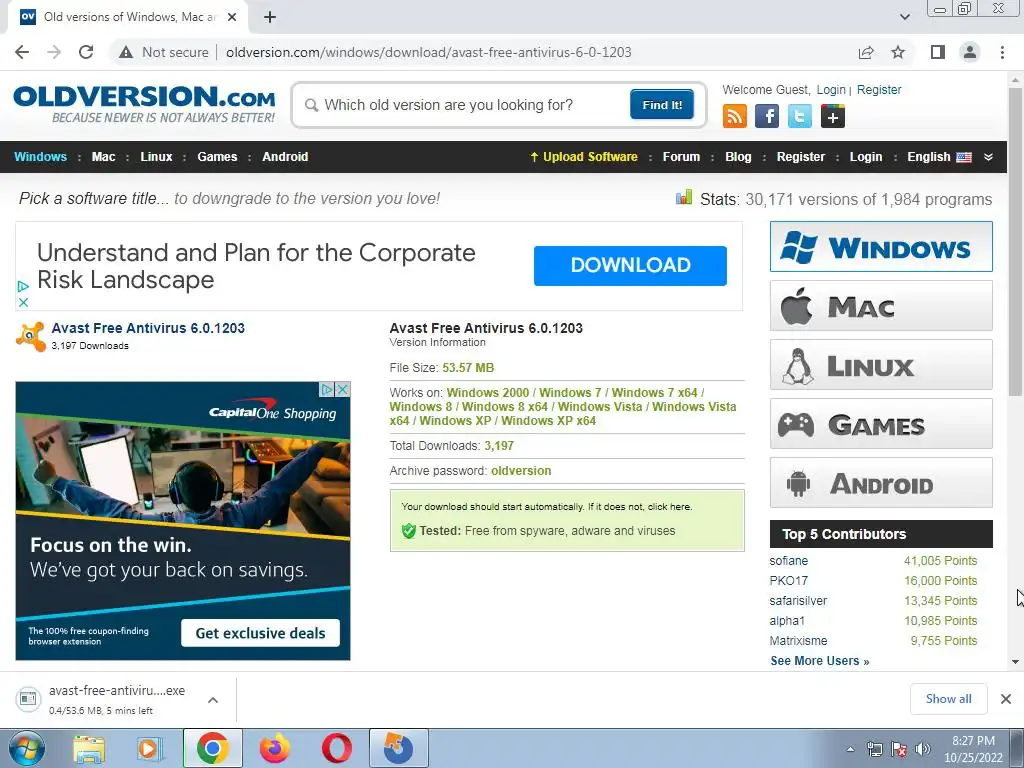Image resolution: width=1024 pixels, height=768 pixels.
Task: Click the stats bar chart icon
Action: click(x=684, y=197)
